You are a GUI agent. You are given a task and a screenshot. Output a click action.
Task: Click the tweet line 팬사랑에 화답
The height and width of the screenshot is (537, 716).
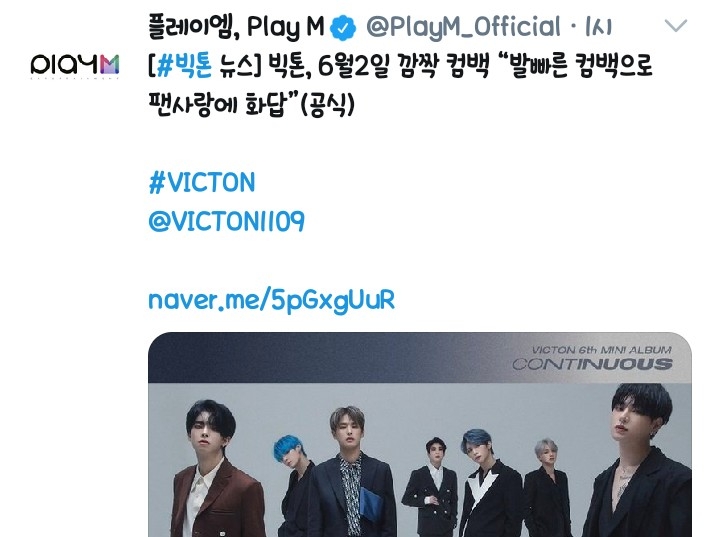(x=217, y=105)
